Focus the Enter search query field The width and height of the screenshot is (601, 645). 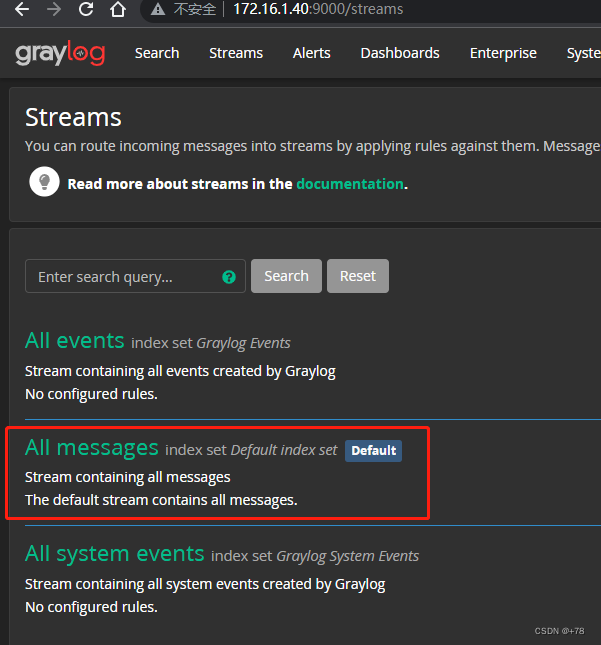pyautogui.click(x=135, y=276)
